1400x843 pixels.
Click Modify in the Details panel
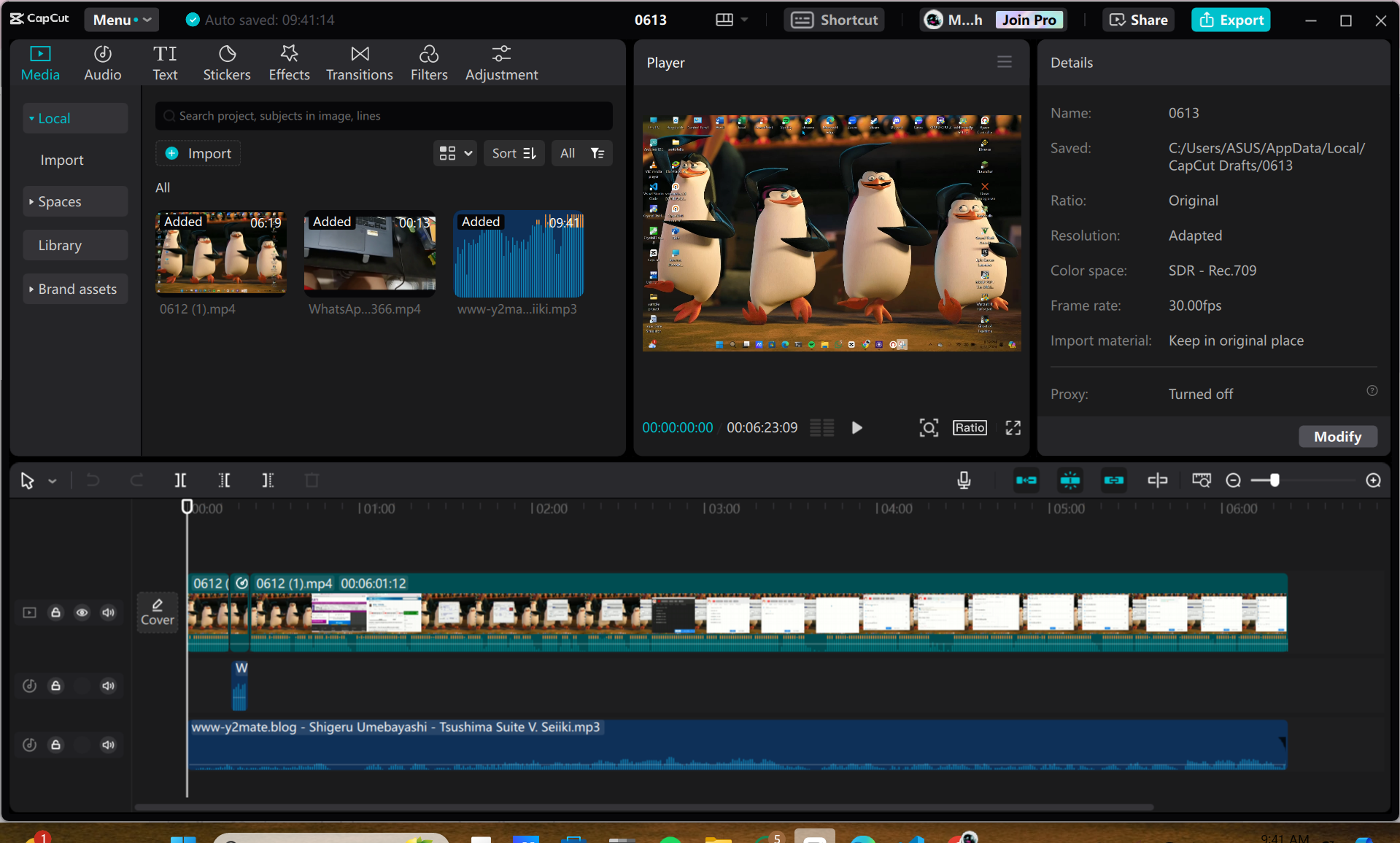(x=1337, y=436)
